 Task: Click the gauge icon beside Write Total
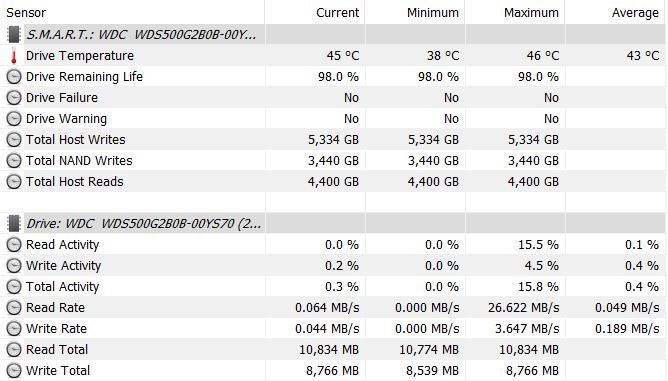tap(14, 370)
